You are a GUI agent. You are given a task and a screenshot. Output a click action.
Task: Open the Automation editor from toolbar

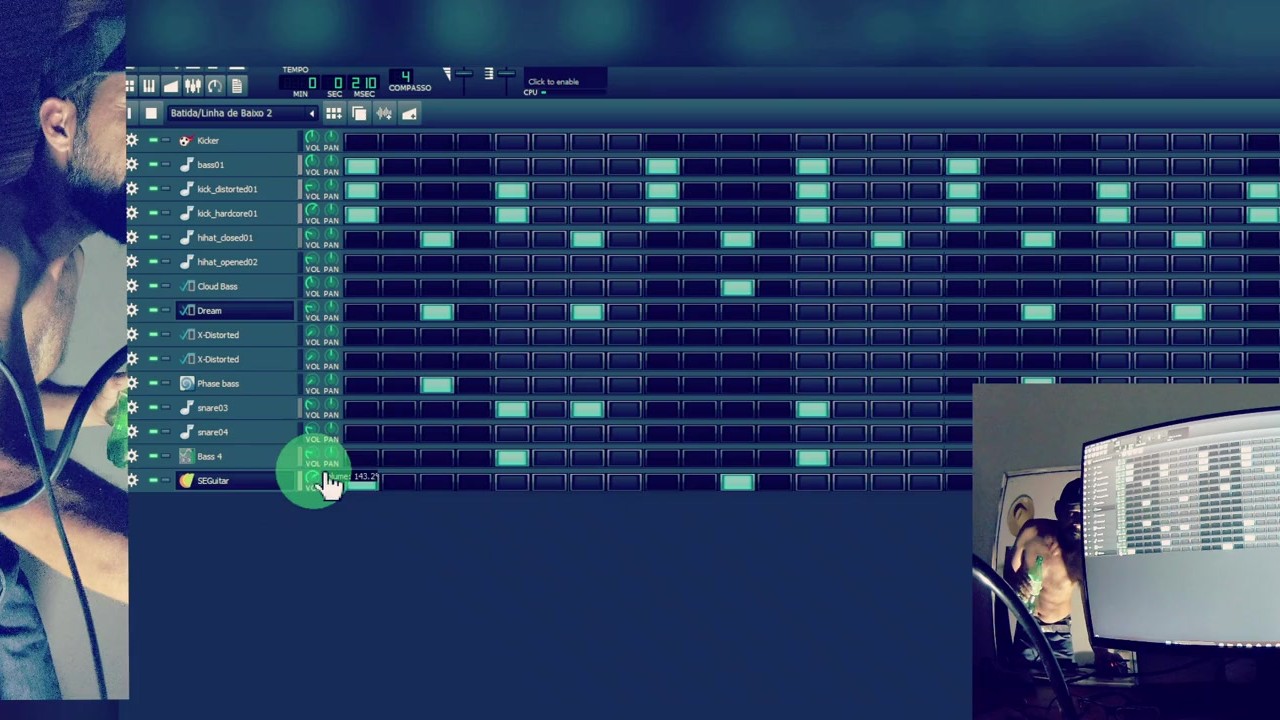(171, 86)
